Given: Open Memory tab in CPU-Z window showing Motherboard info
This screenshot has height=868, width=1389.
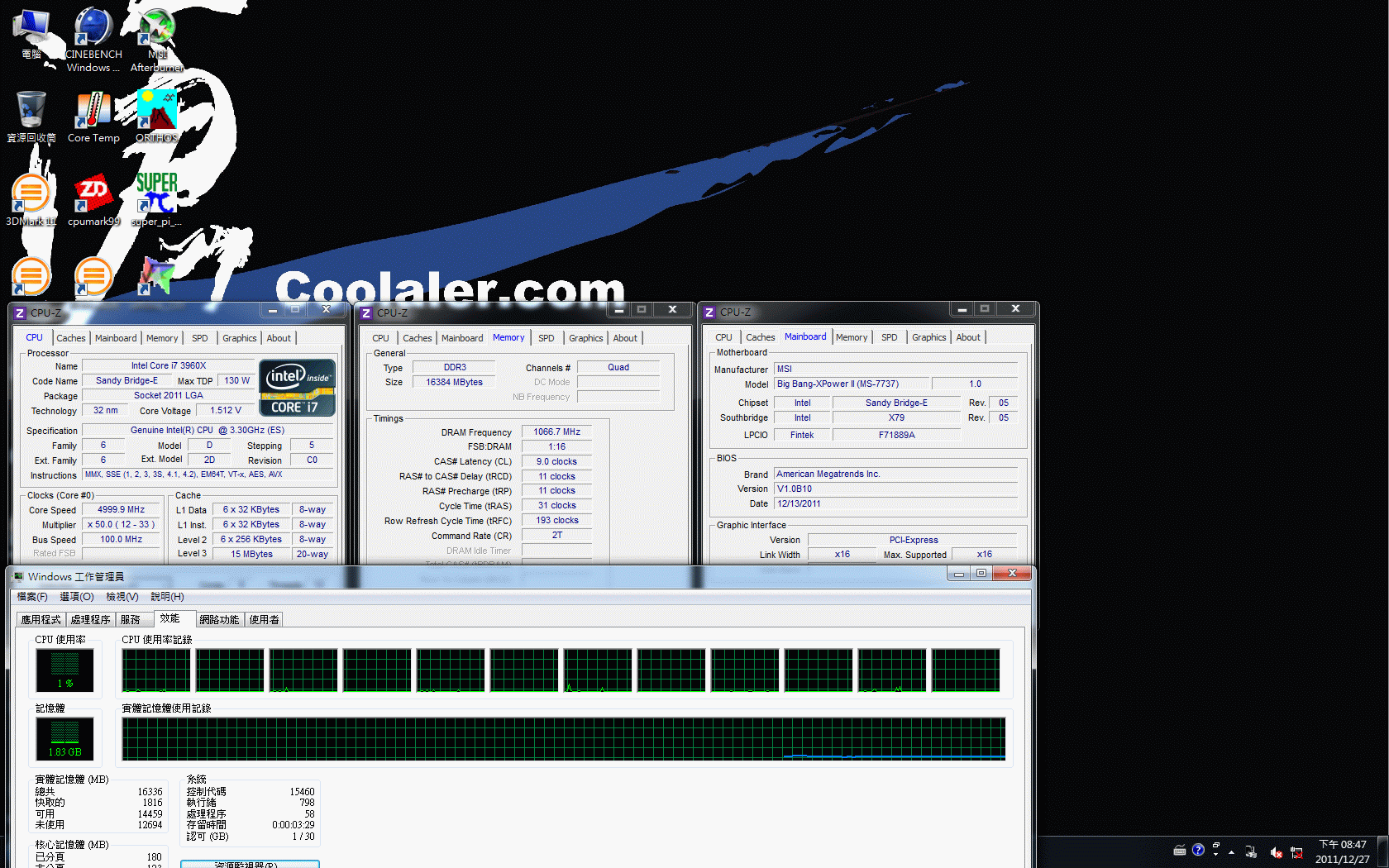Looking at the screenshot, I should pos(852,337).
